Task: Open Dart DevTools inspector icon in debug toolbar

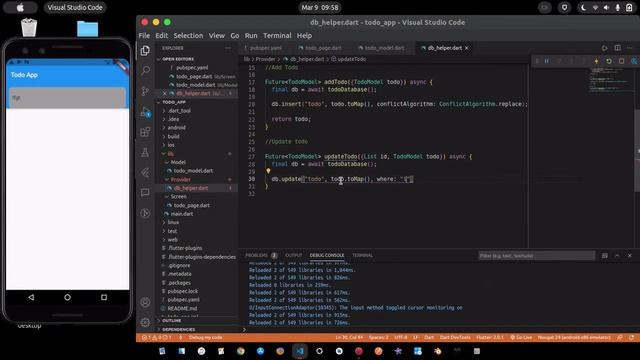Action: pyautogui.click(x=634, y=61)
